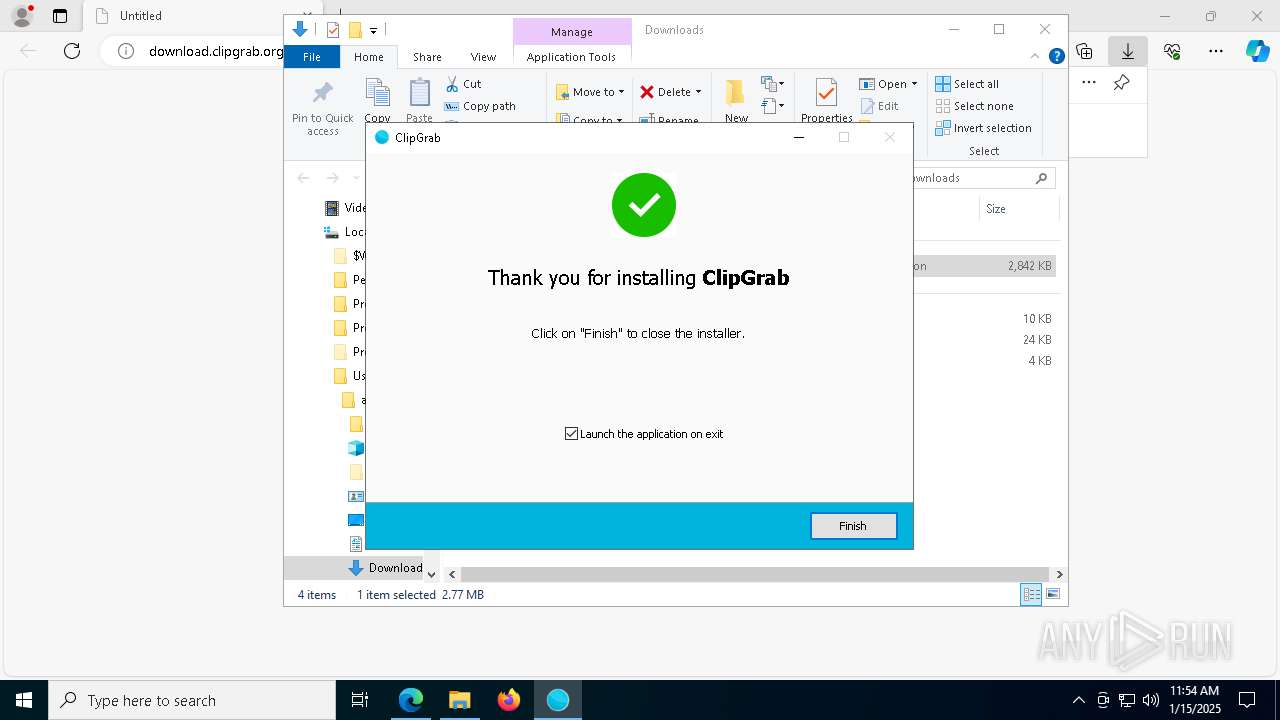Viewport: 1280px width, 720px height.
Task: Click Finish to close the ClipGrab installer
Action: click(x=853, y=526)
